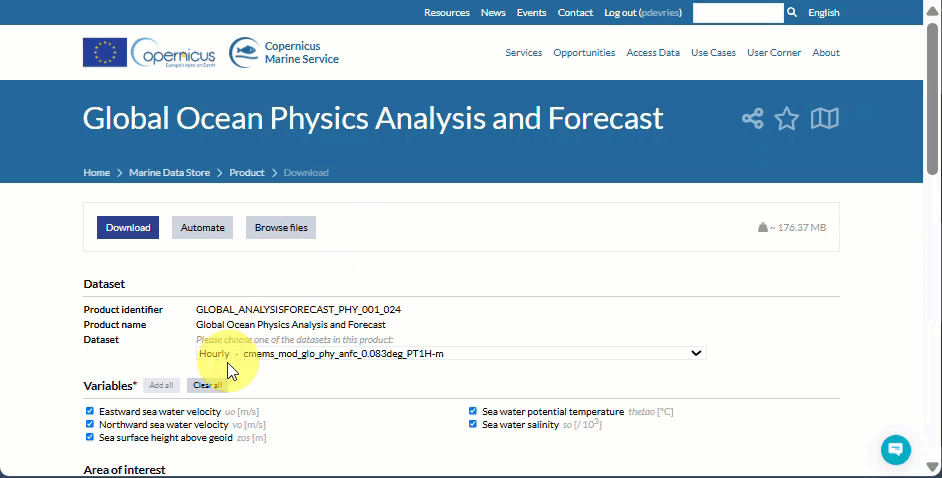The image size is (942, 478).
Task: Open the chat support bubble
Action: point(896,449)
